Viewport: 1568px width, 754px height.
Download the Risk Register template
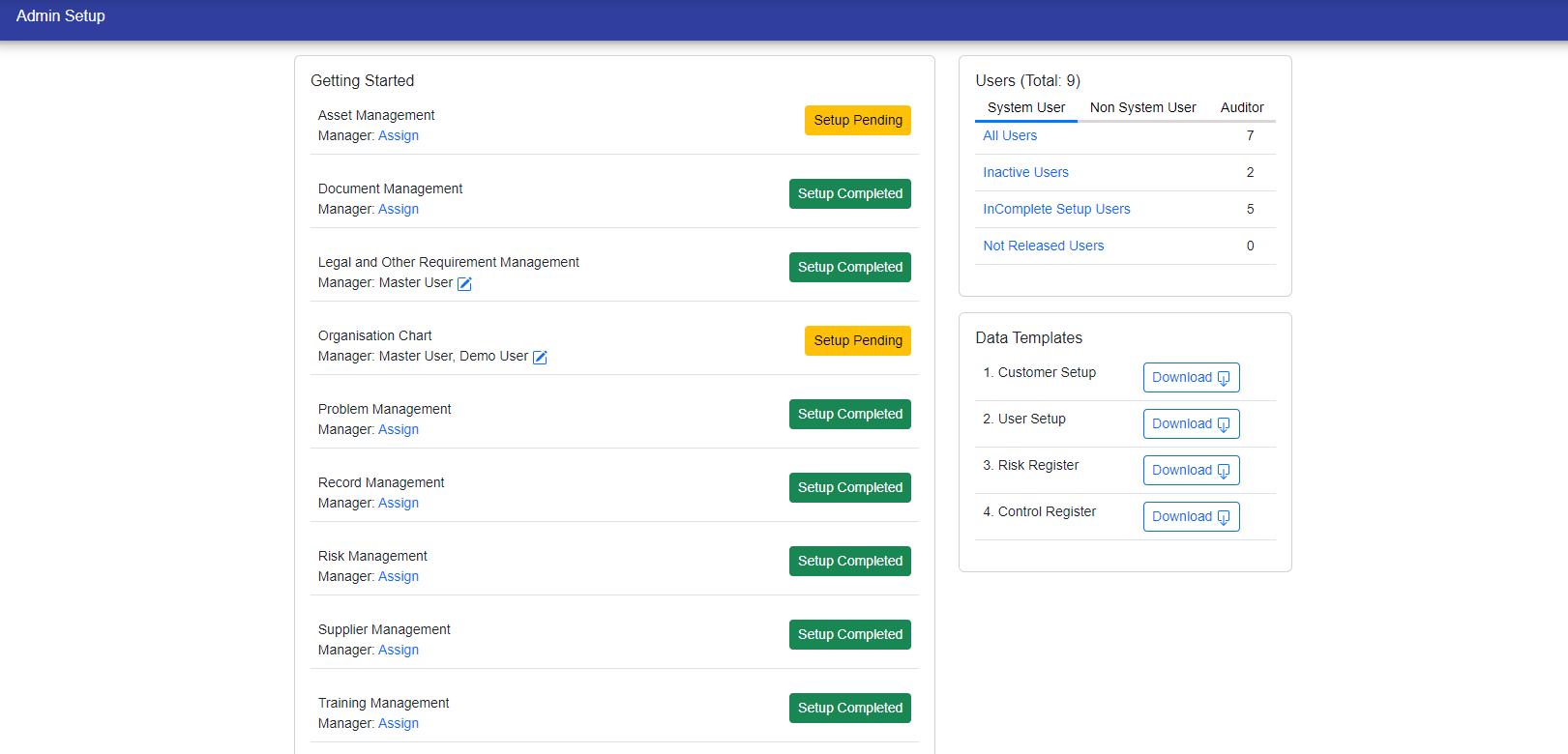(1191, 470)
